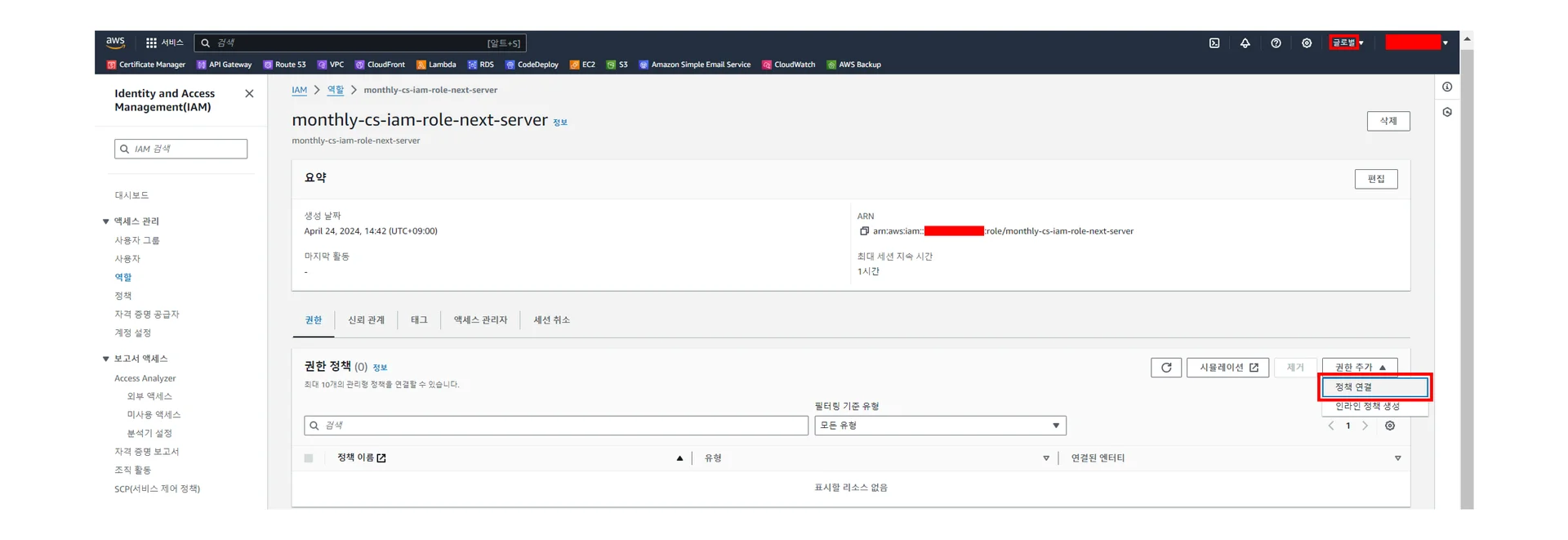Click the IAM breadcrumb link
Image resolution: width=1568 pixels, height=540 pixels.
(x=300, y=90)
